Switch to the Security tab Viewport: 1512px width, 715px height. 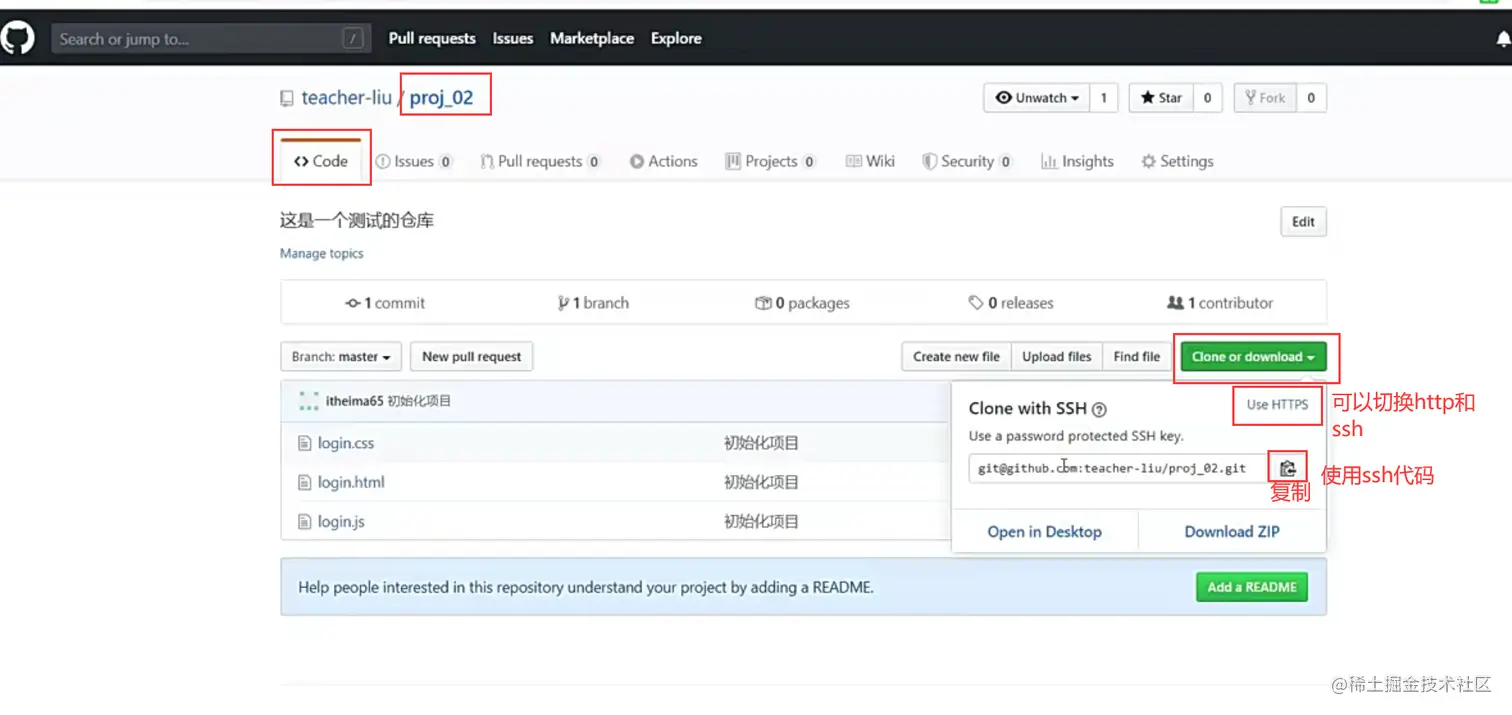(967, 161)
